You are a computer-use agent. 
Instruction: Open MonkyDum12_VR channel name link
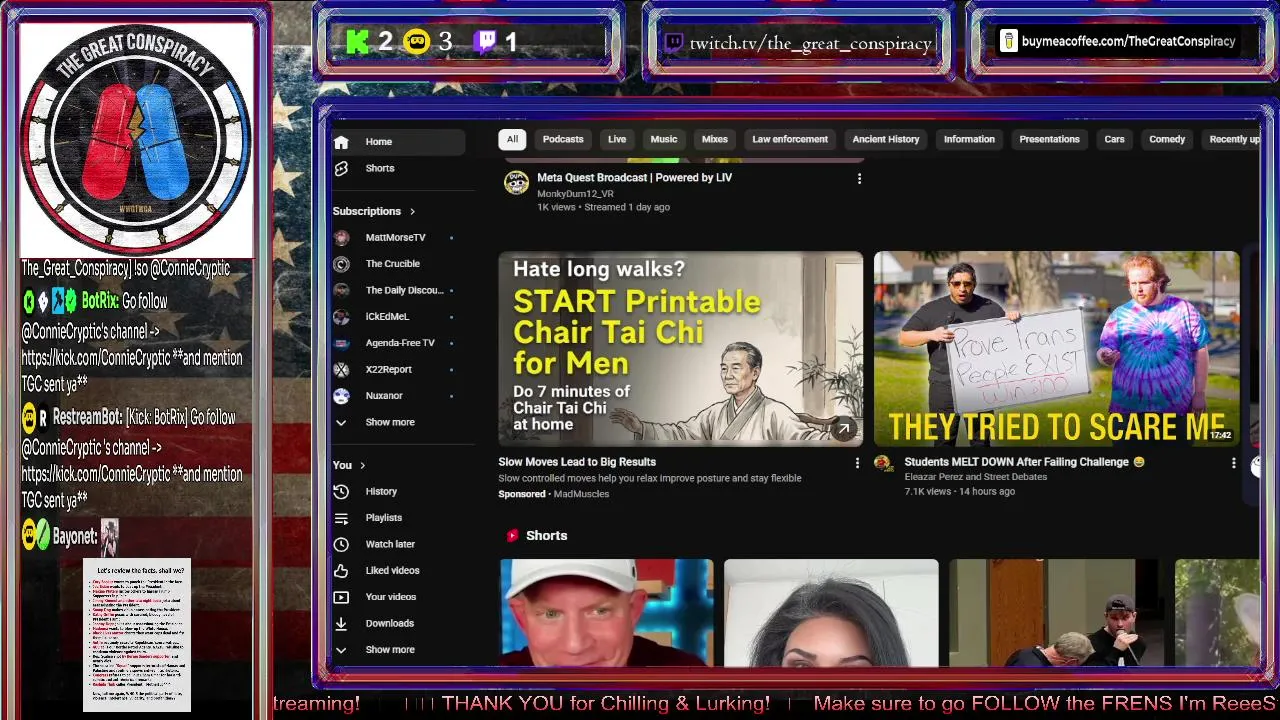[575, 194]
